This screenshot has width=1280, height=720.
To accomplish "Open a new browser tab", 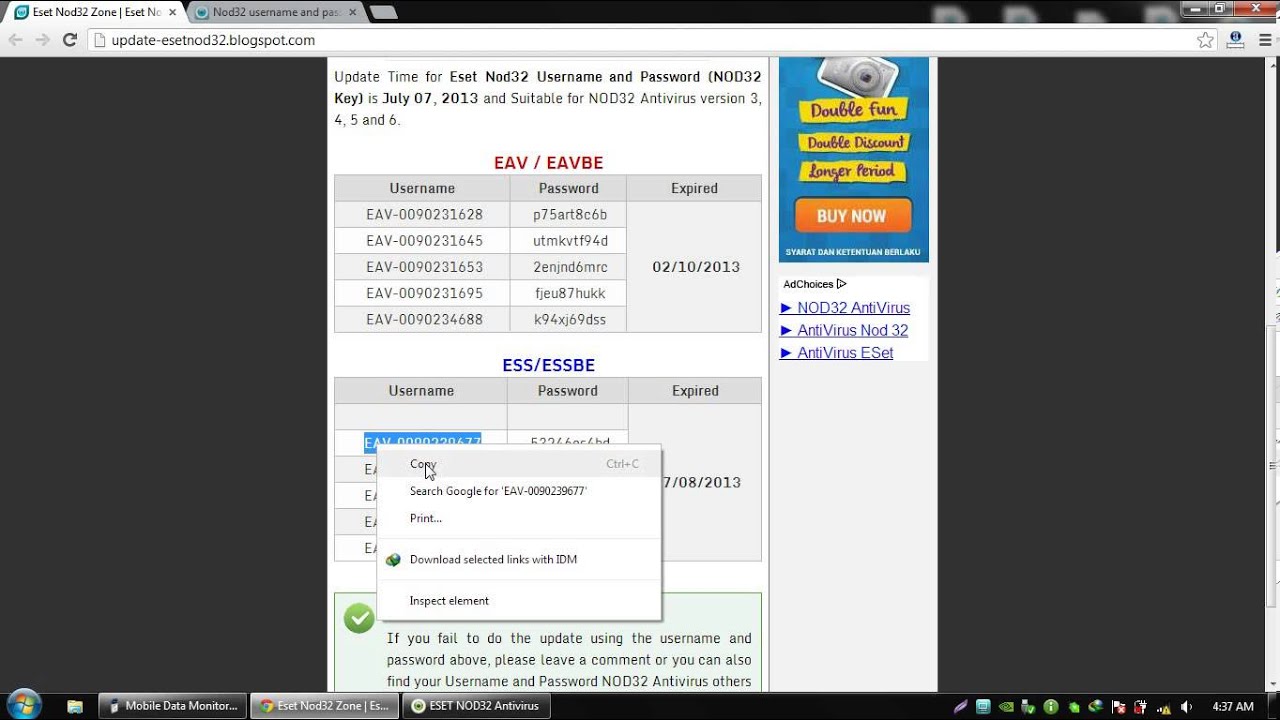I will 383,13.
